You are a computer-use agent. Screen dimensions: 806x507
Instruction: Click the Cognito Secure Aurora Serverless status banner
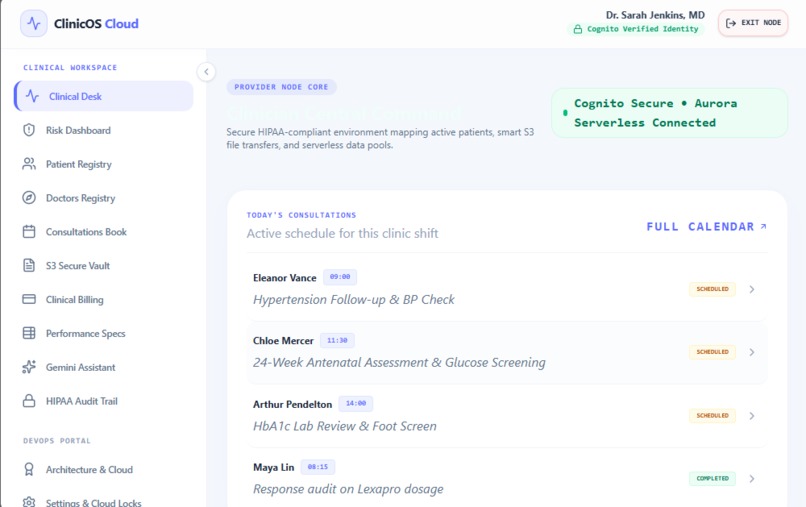pos(669,113)
